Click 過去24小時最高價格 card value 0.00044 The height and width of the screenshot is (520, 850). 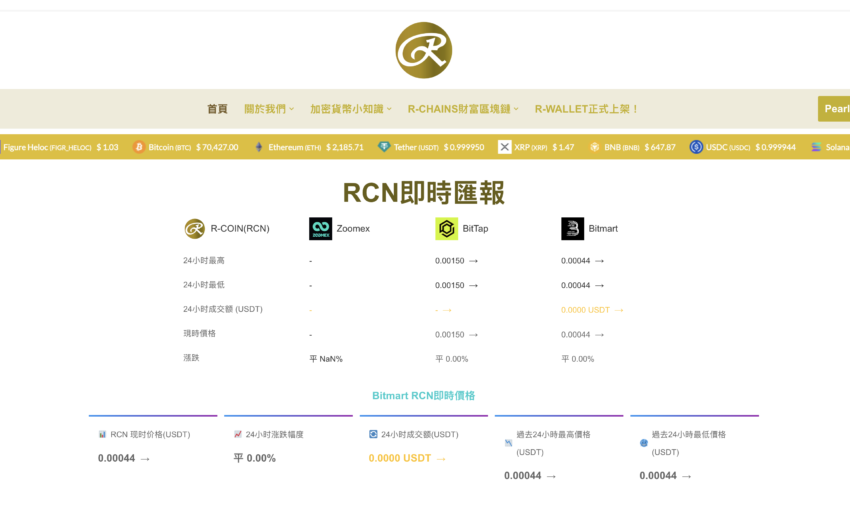coord(523,476)
